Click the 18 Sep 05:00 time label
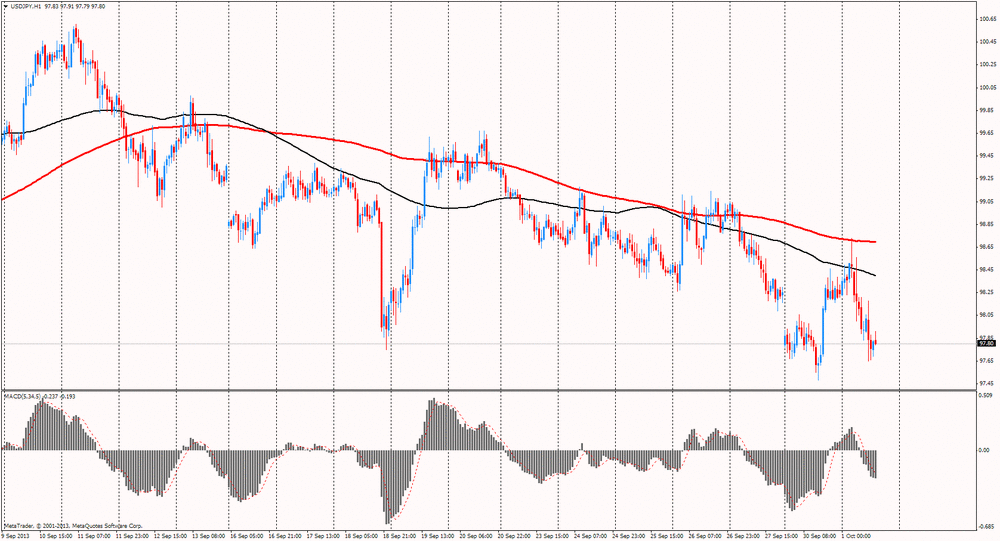This screenshot has width=1000, height=541. (362, 537)
